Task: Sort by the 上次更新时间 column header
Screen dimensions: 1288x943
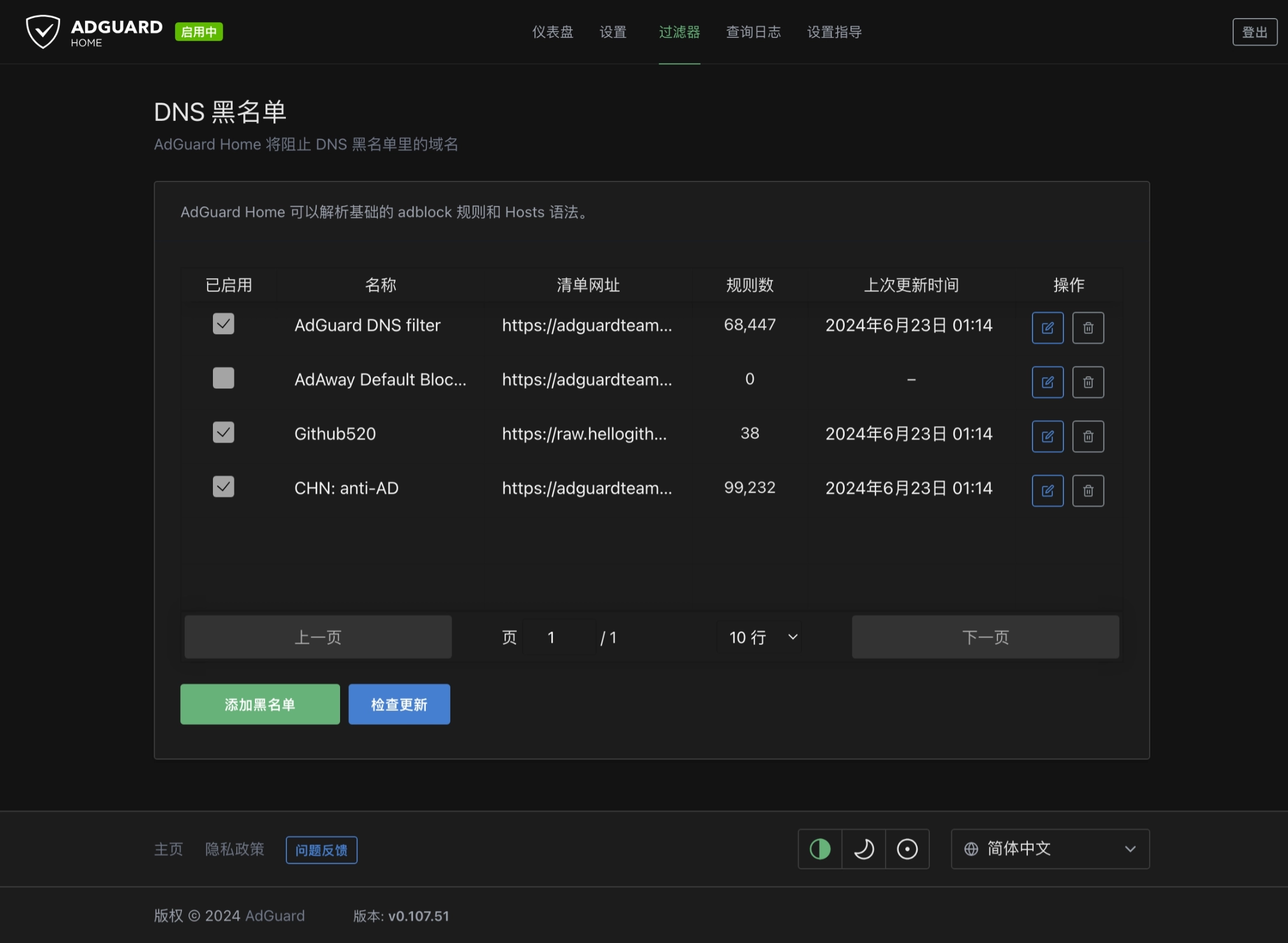Action: pos(911,285)
